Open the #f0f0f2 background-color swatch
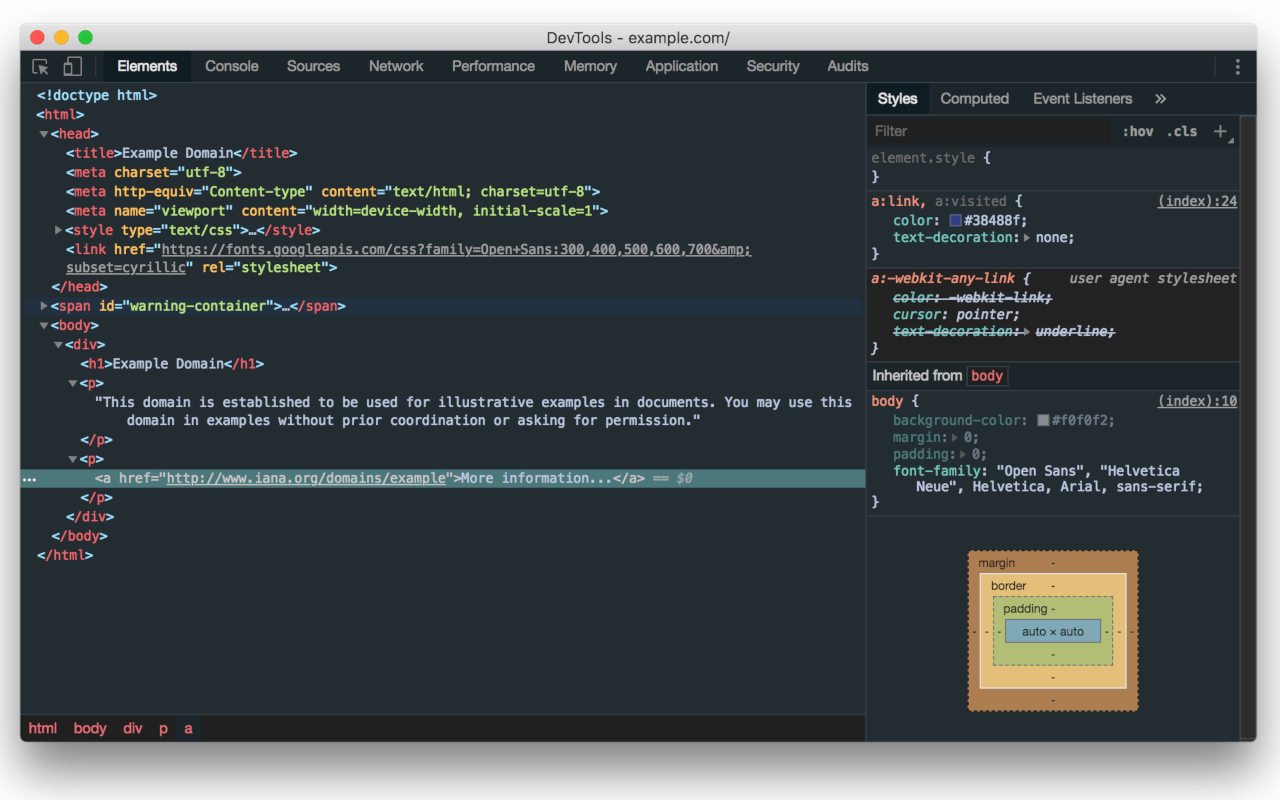The width and height of the screenshot is (1280, 800). pyautogui.click(x=1043, y=421)
